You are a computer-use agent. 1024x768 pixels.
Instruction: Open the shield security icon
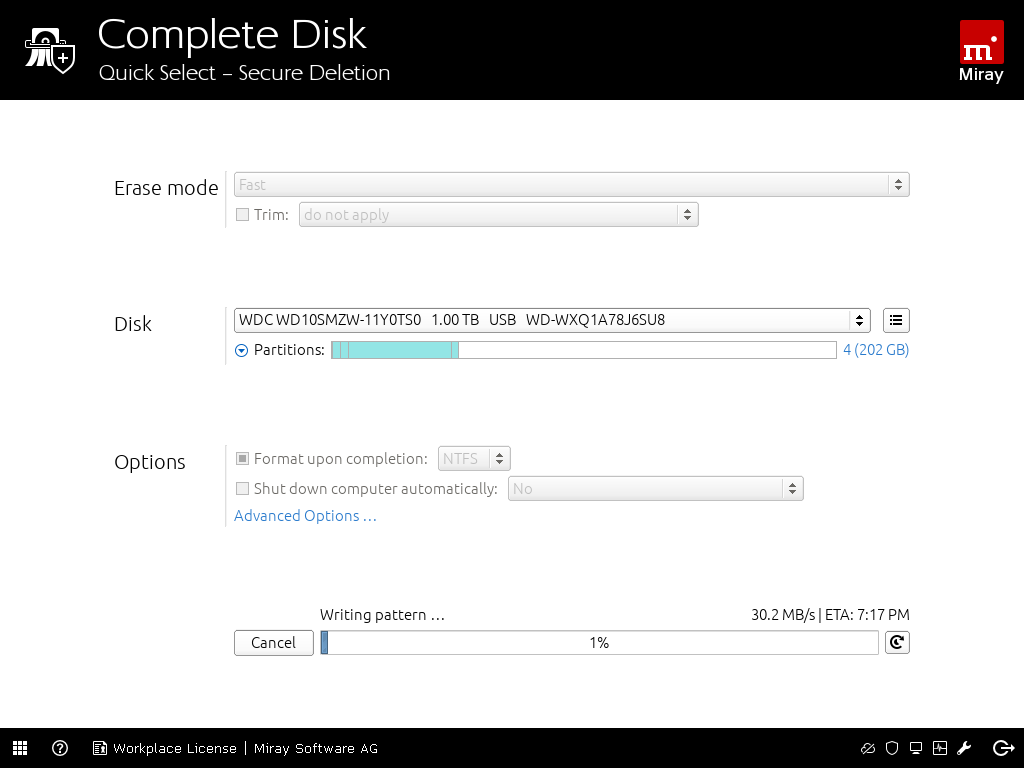(892, 748)
